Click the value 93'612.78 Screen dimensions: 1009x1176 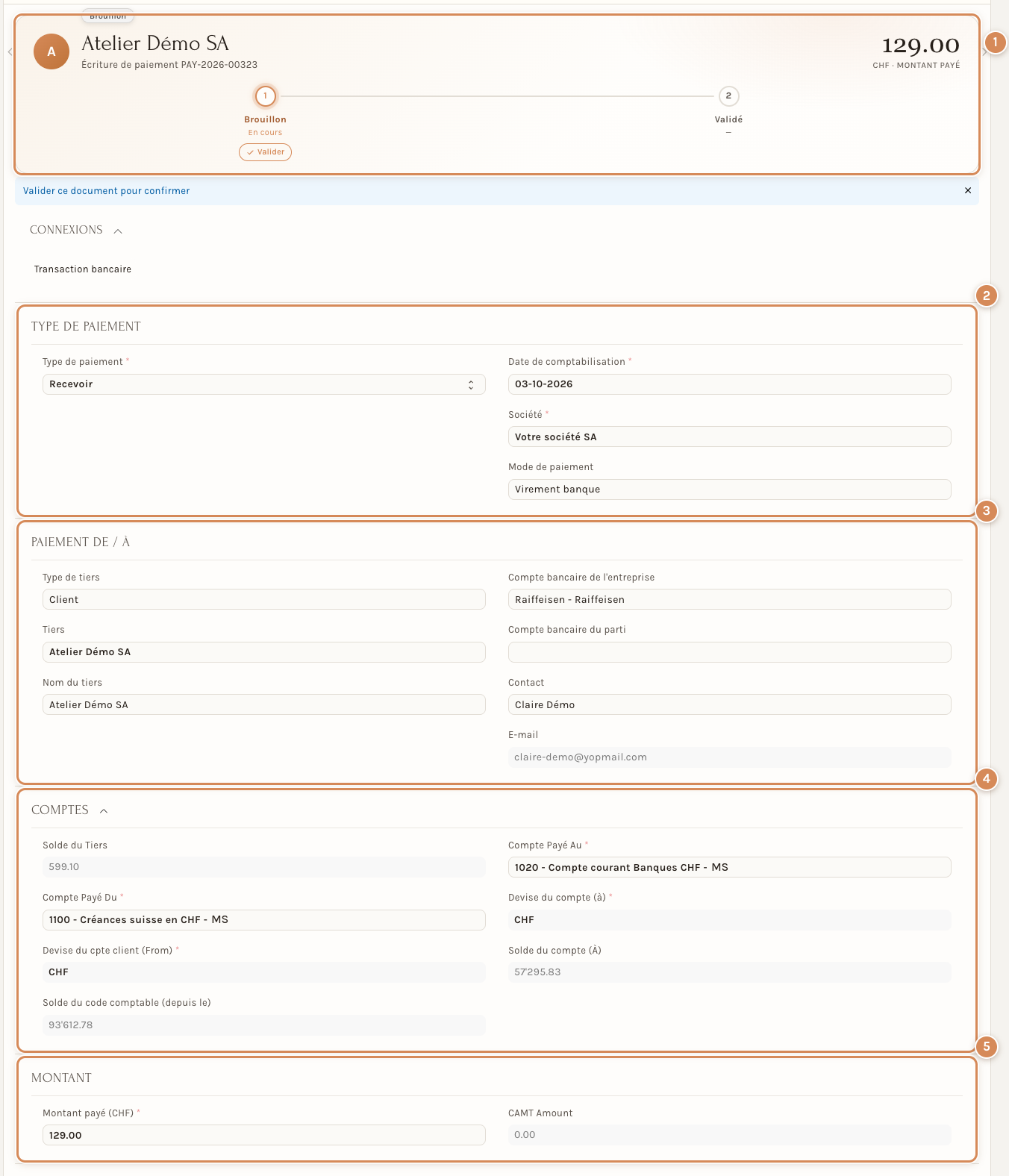(263, 1025)
